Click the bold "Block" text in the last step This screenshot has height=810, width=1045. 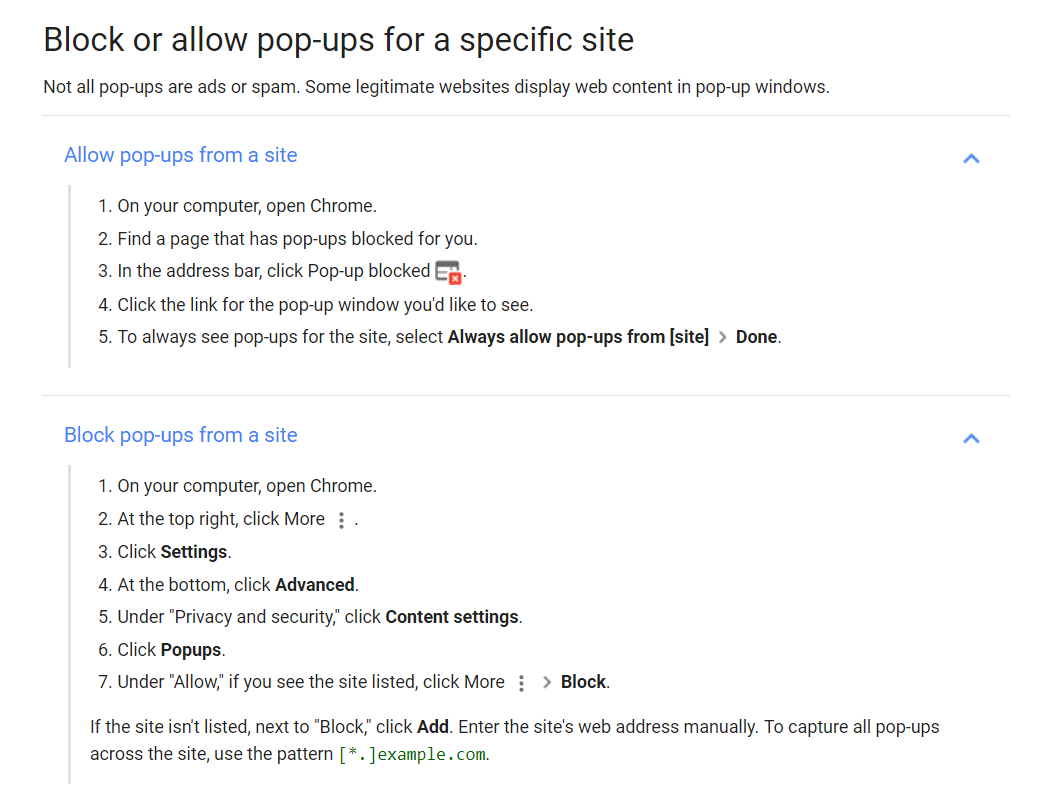click(x=583, y=682)
